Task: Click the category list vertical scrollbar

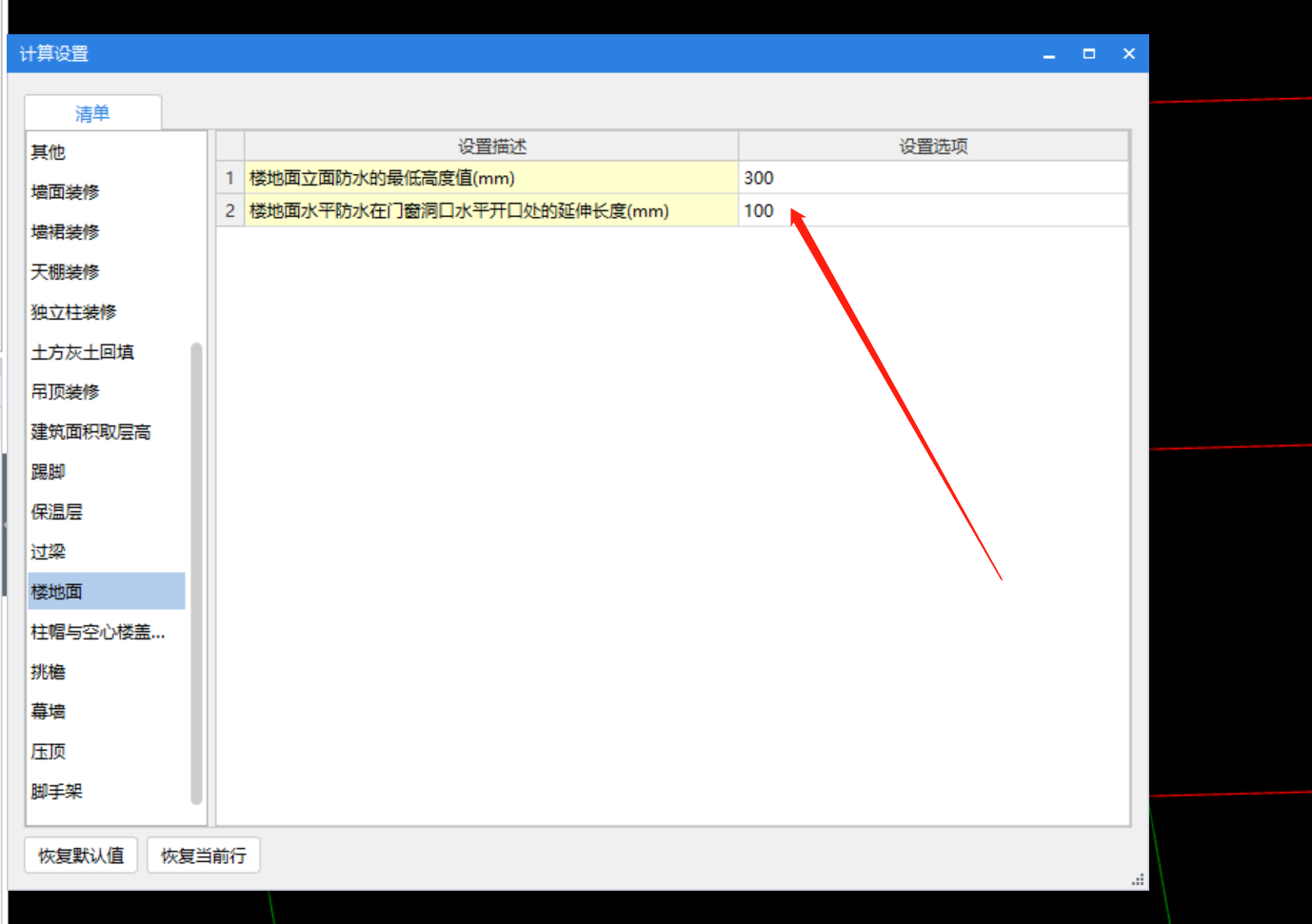Action: (196, 573)
